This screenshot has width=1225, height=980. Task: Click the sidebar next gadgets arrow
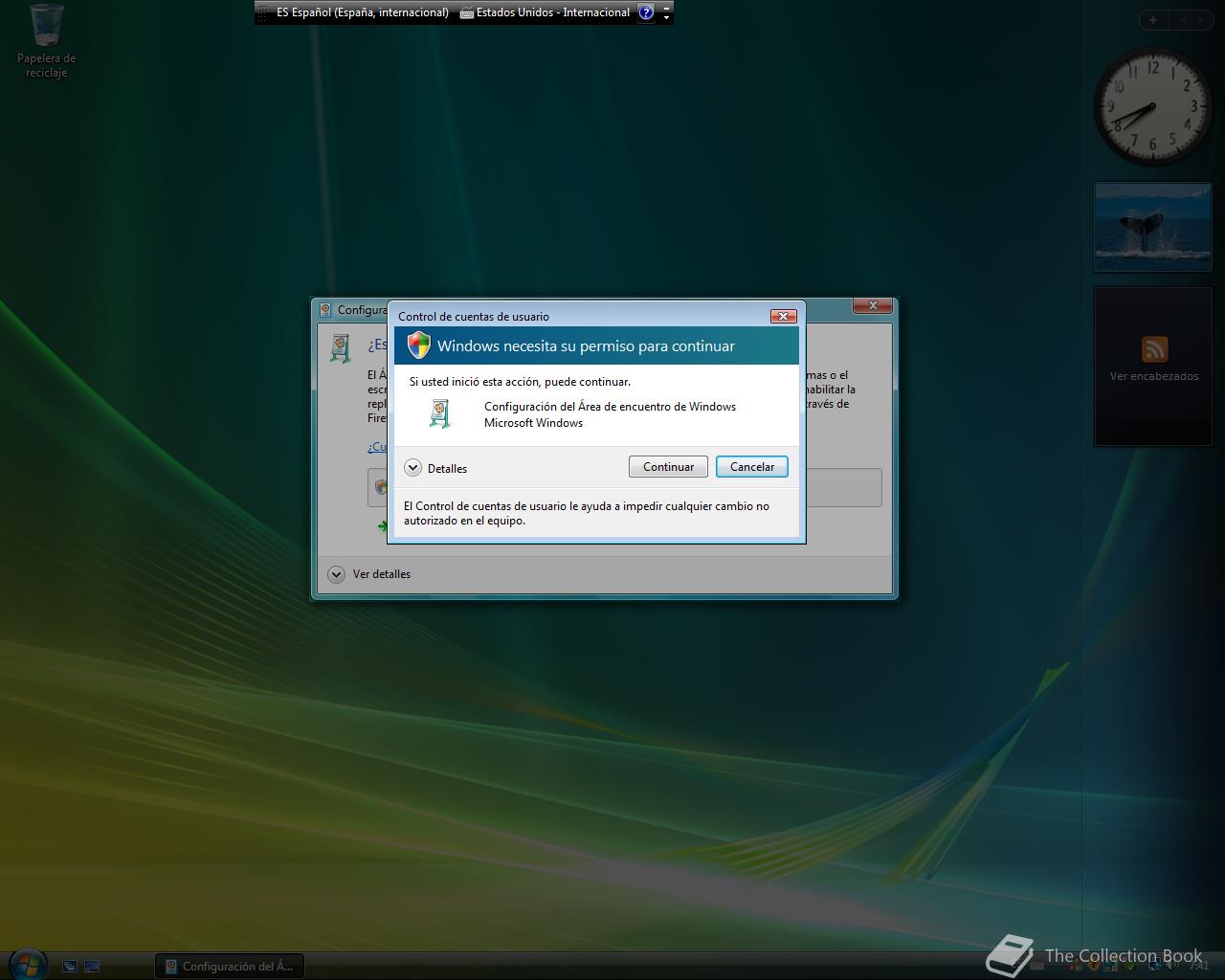point(1203,20)
